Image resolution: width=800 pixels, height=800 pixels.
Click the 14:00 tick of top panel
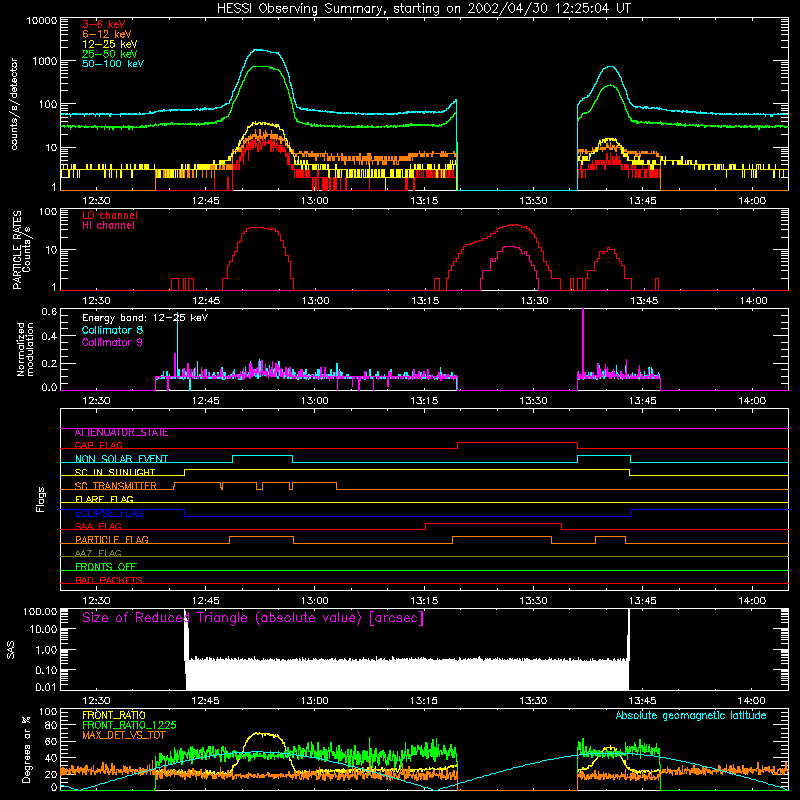(x=752, y=201)
